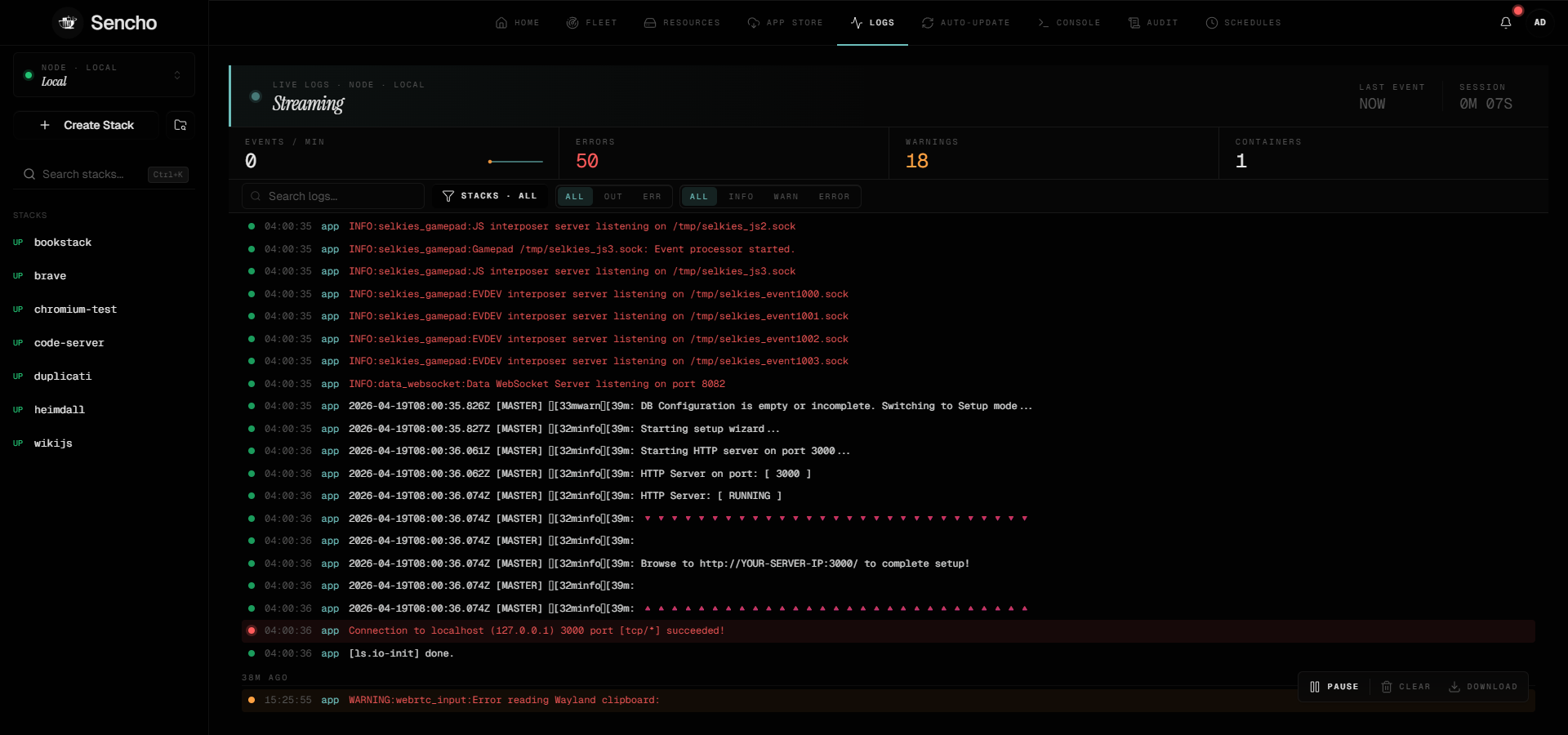The width and height of the screenshot is (1568, 735).
Task: Click the Search stacks input field
Action: [104, 174]
